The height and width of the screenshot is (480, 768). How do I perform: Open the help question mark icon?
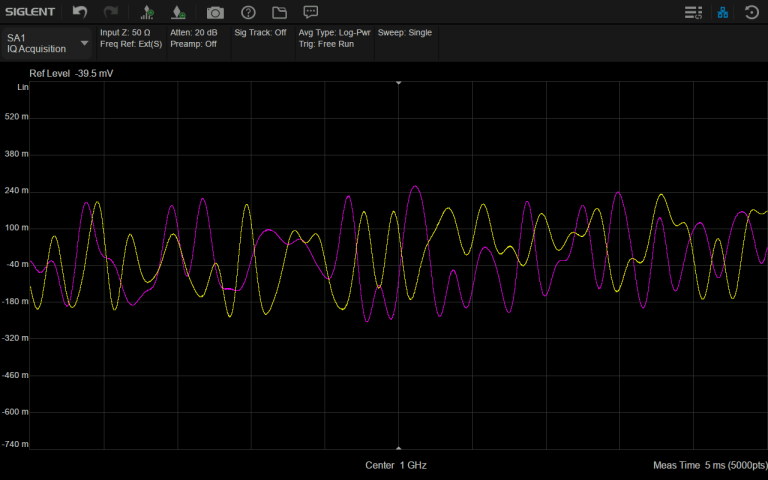point(248,12)
